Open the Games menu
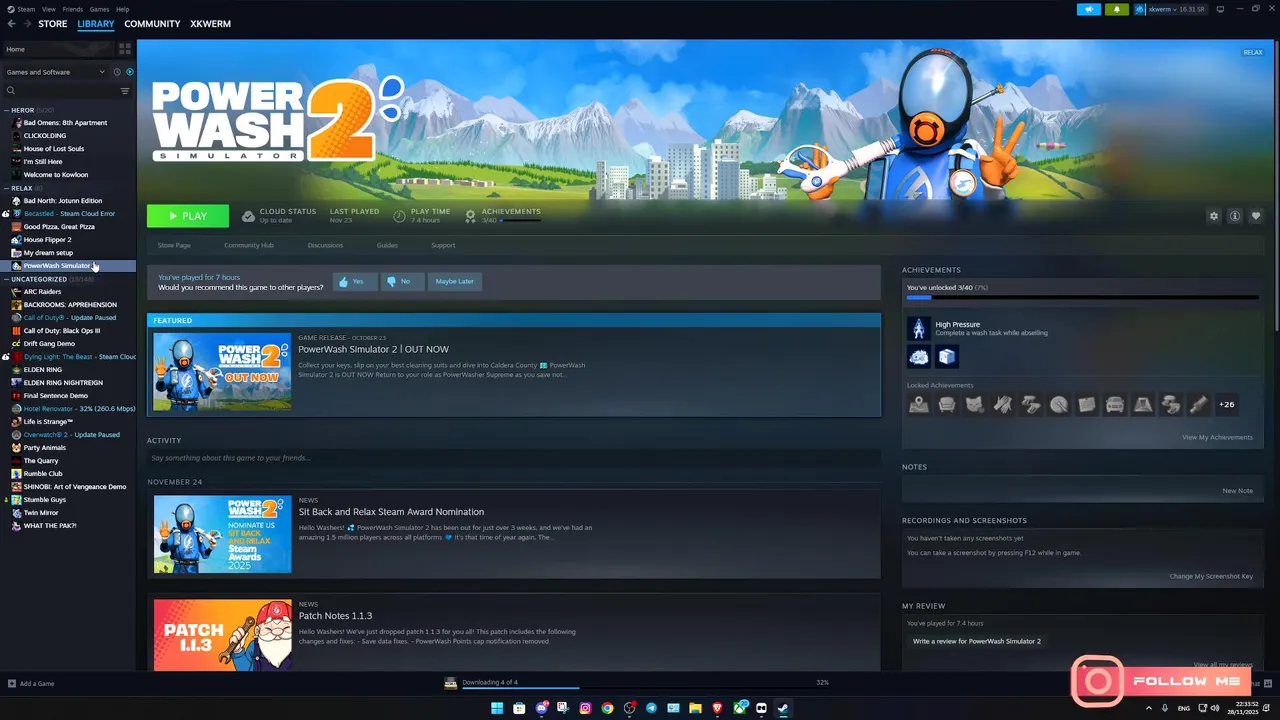The height and width of the screenshot is (720, 1280). point(99,9)
